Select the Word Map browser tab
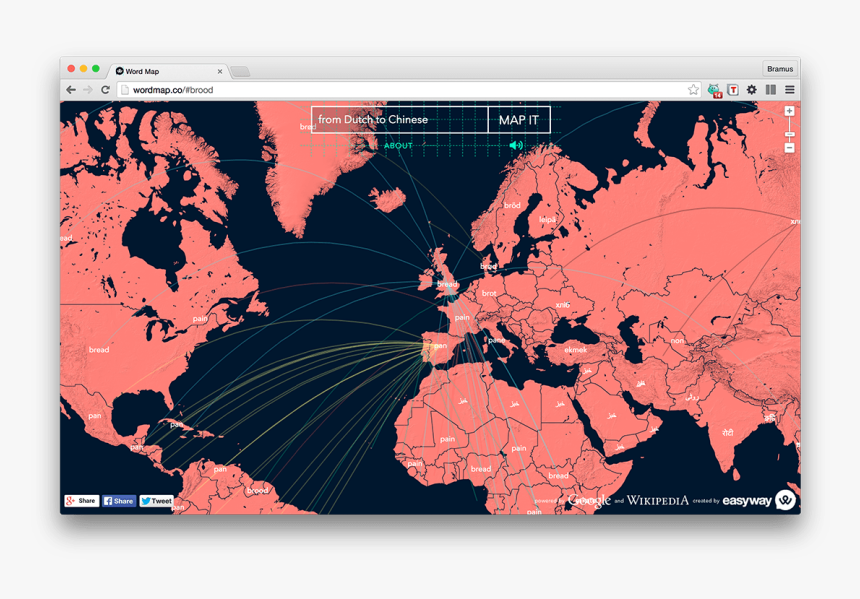The height and width of the screenshot is (599, 860). [165, 71]
